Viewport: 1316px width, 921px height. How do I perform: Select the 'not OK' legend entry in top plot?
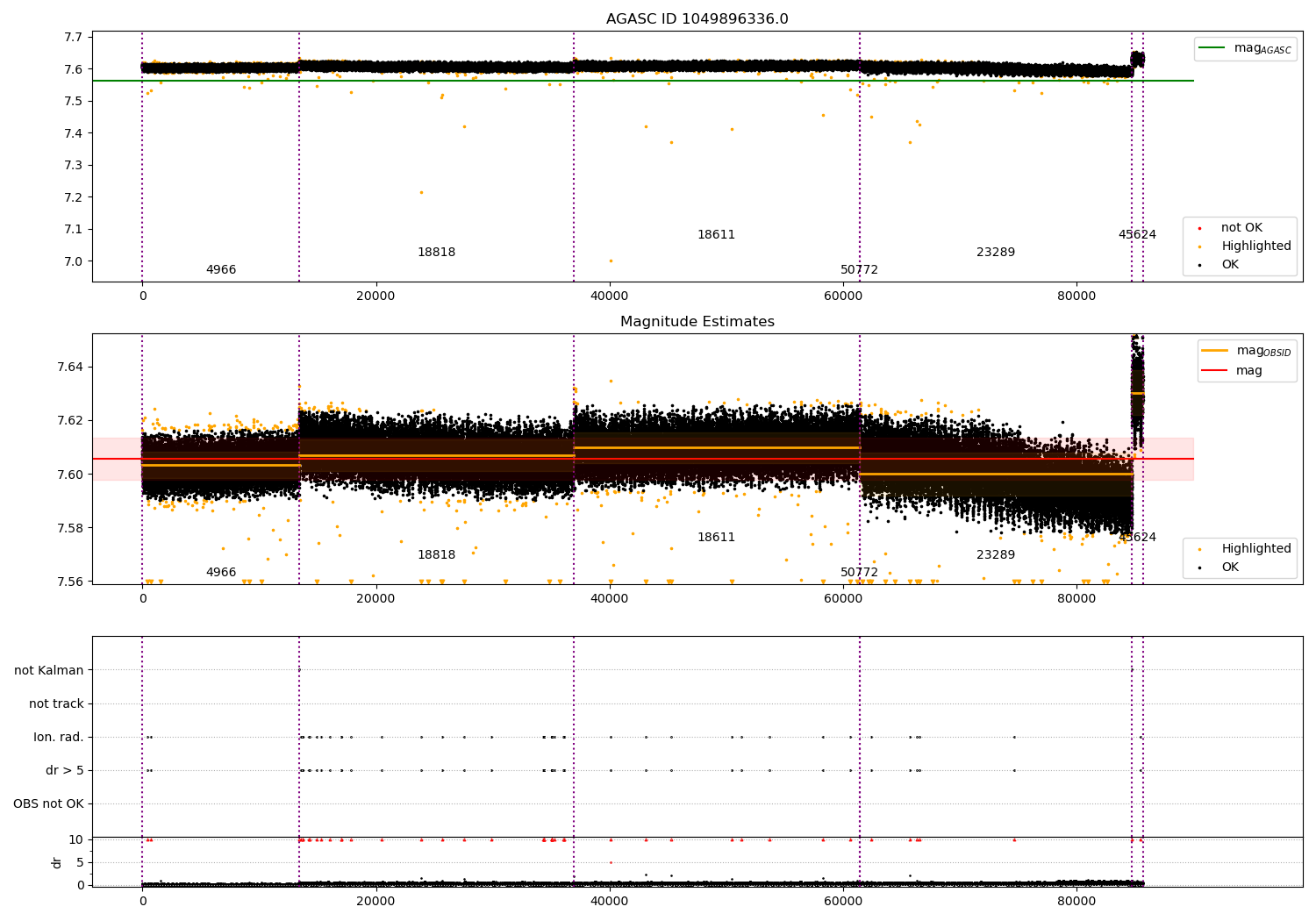1231,228
